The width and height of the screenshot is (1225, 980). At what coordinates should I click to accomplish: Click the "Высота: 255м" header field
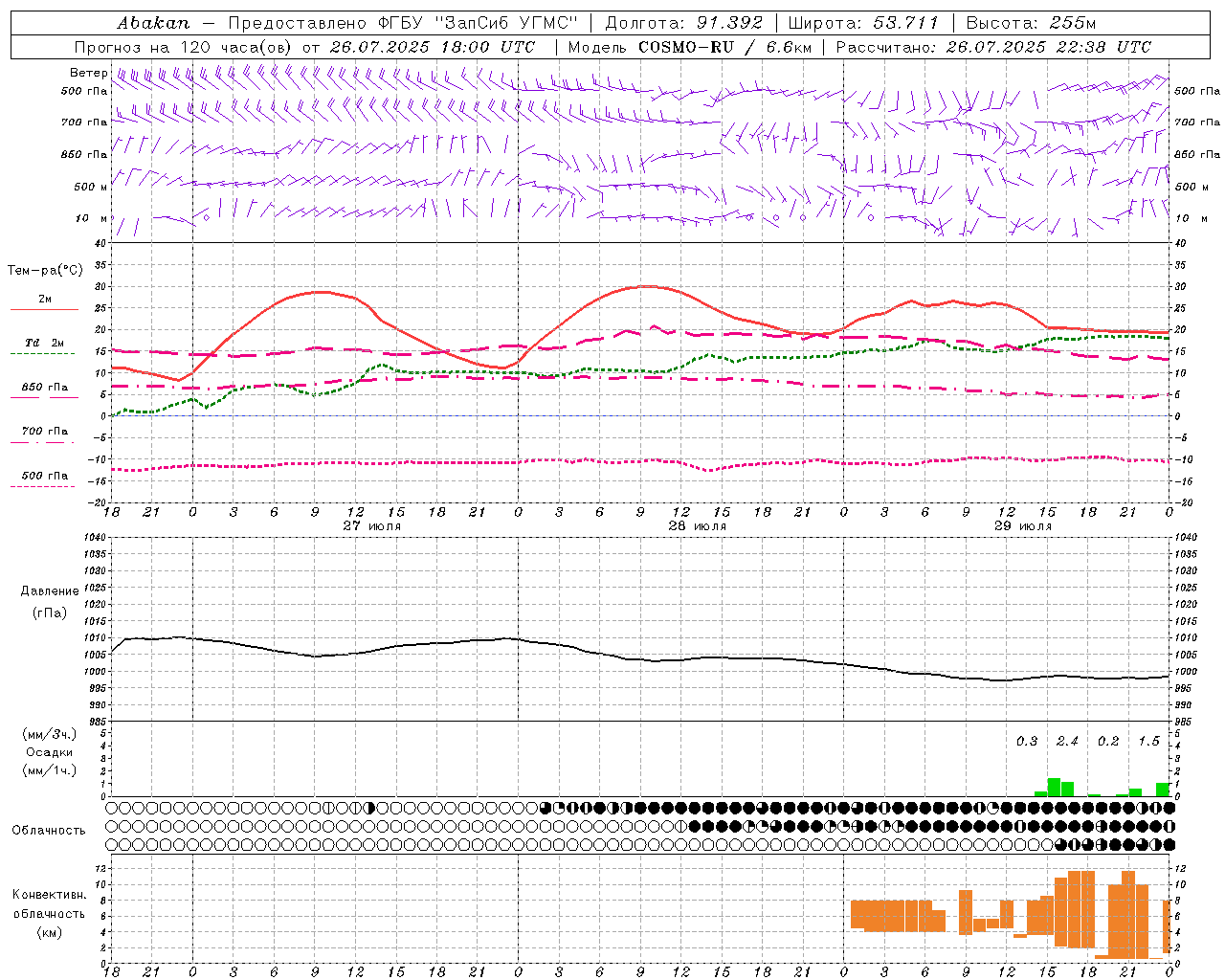[x=1031, y=22]
